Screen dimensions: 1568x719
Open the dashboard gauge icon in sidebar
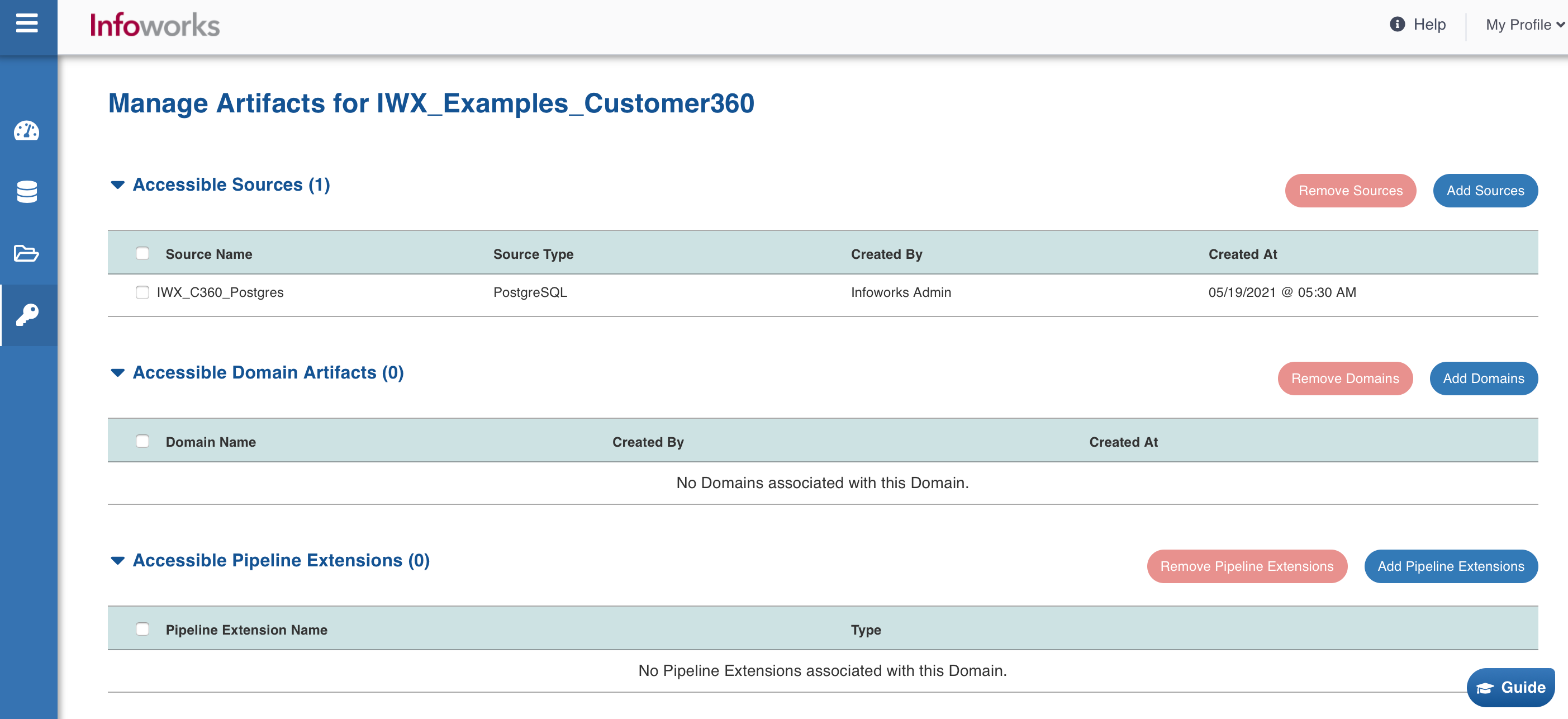pos(27,130)
